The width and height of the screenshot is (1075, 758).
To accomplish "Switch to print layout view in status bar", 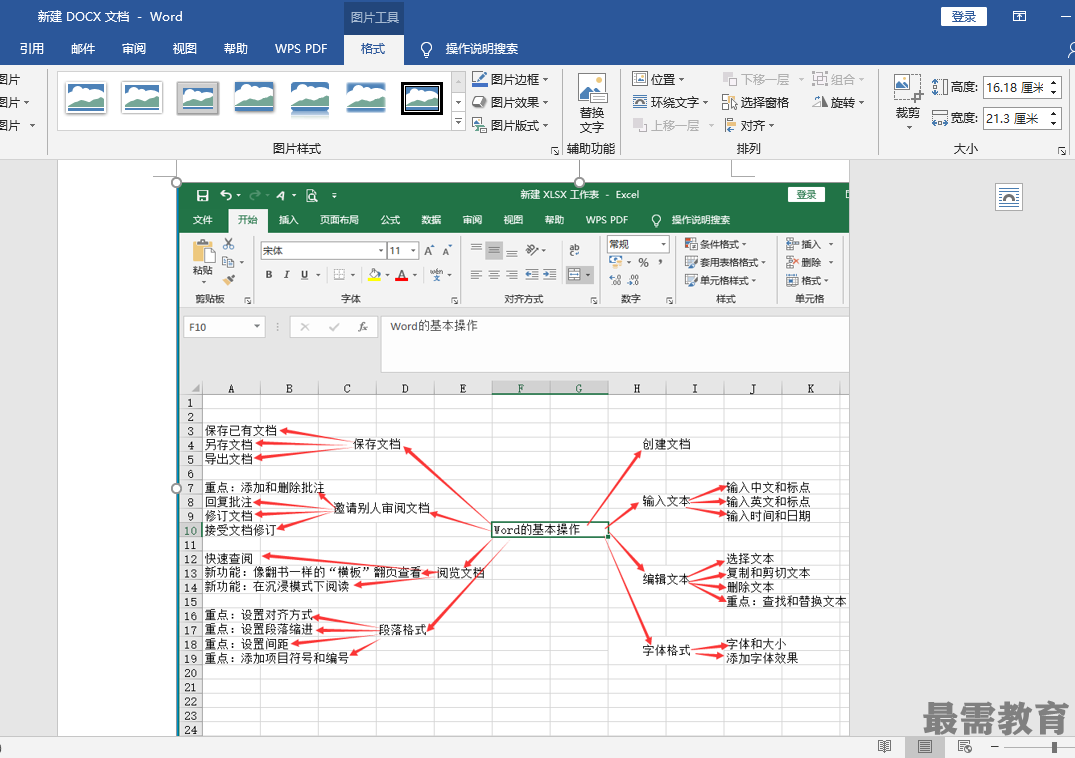I will point(924,746).
